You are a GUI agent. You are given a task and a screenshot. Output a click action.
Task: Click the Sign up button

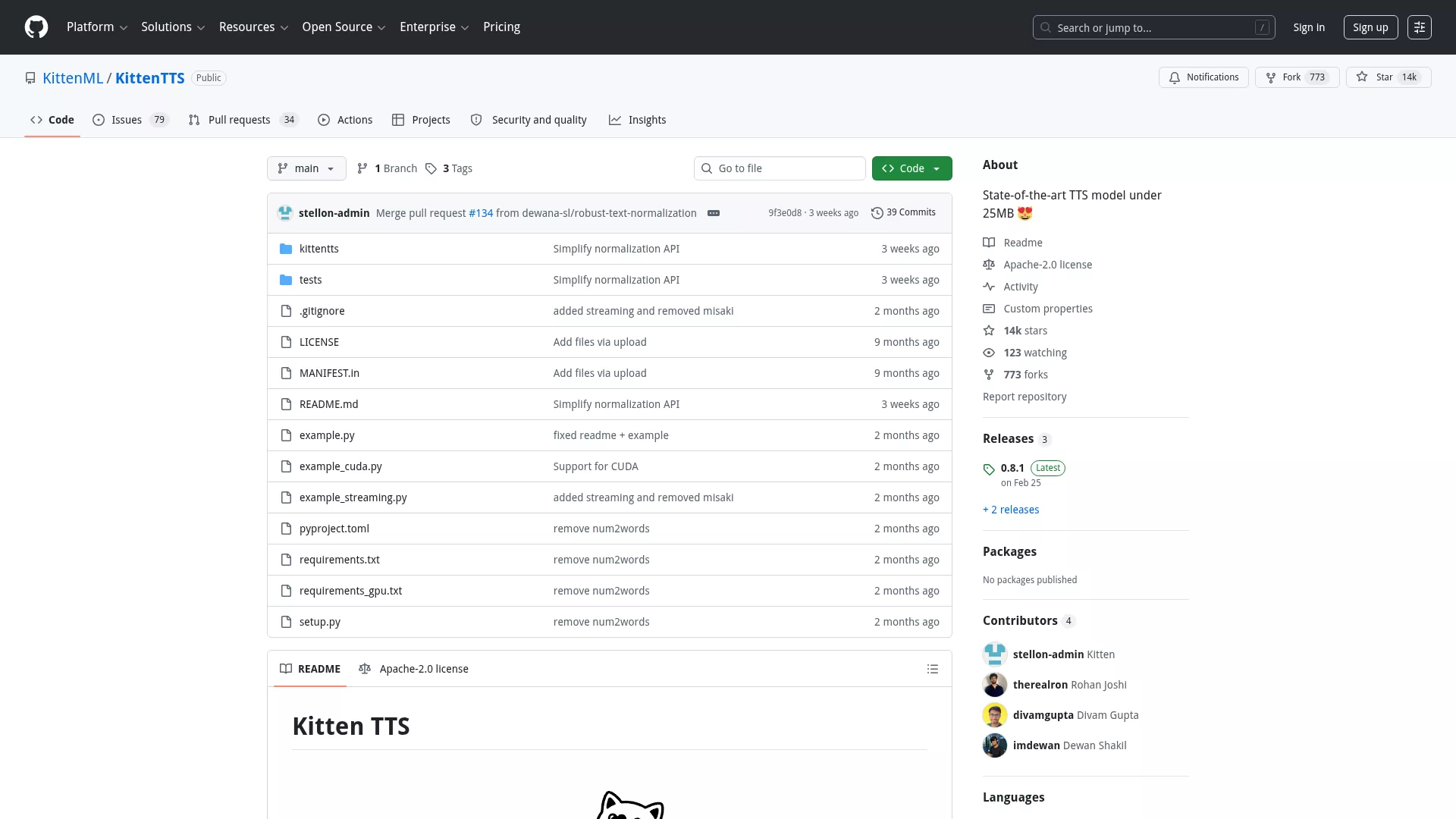(1370, 27)
